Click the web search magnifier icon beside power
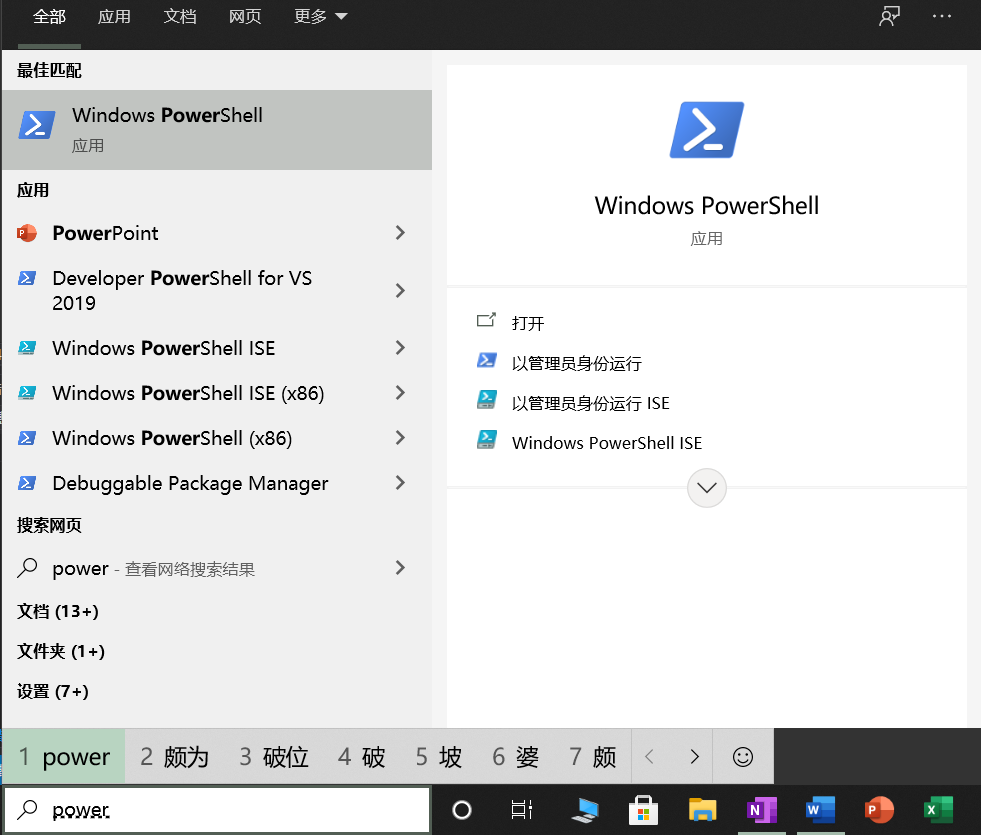 tap(27, 568)
